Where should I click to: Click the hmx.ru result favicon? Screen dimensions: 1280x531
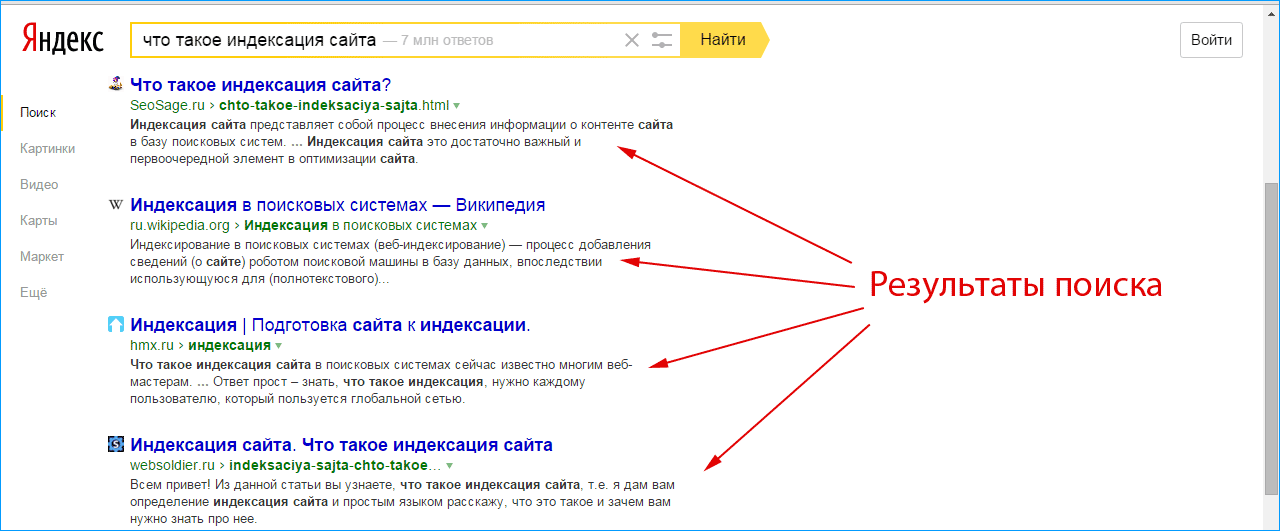click(115, 325)
